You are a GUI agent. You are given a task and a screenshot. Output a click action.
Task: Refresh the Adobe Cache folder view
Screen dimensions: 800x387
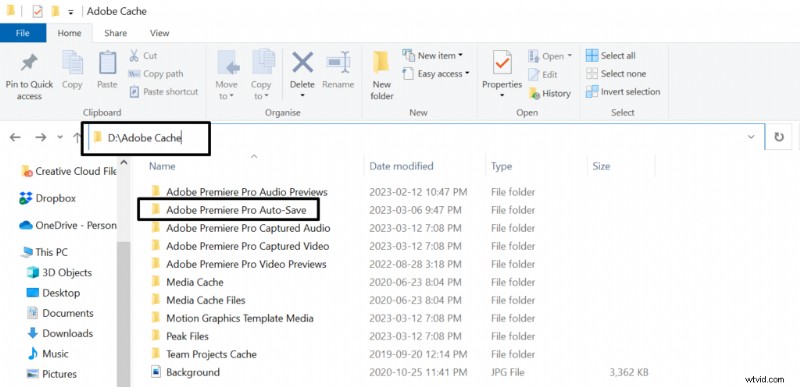click(x=779, y=137)
